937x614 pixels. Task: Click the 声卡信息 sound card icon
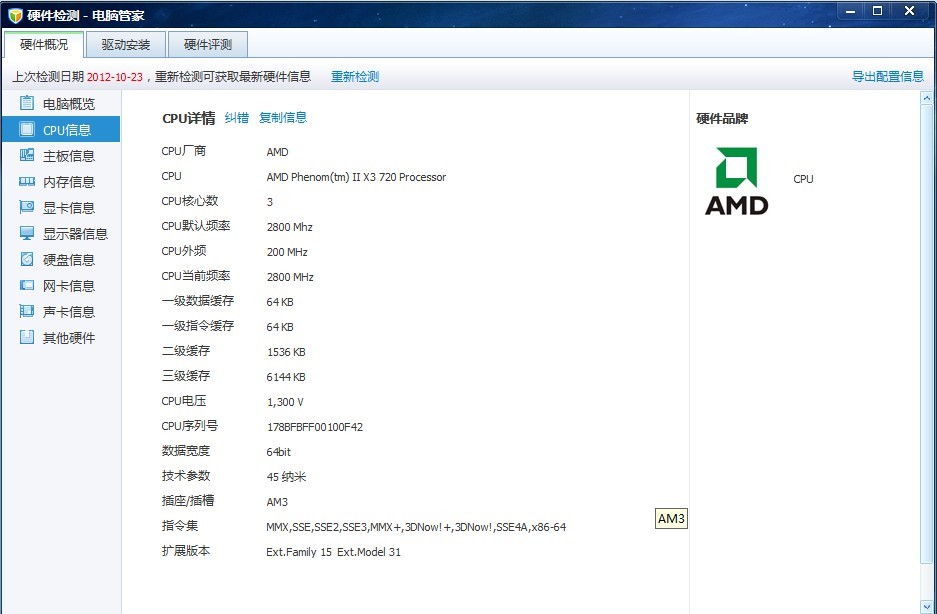point(27,311)
